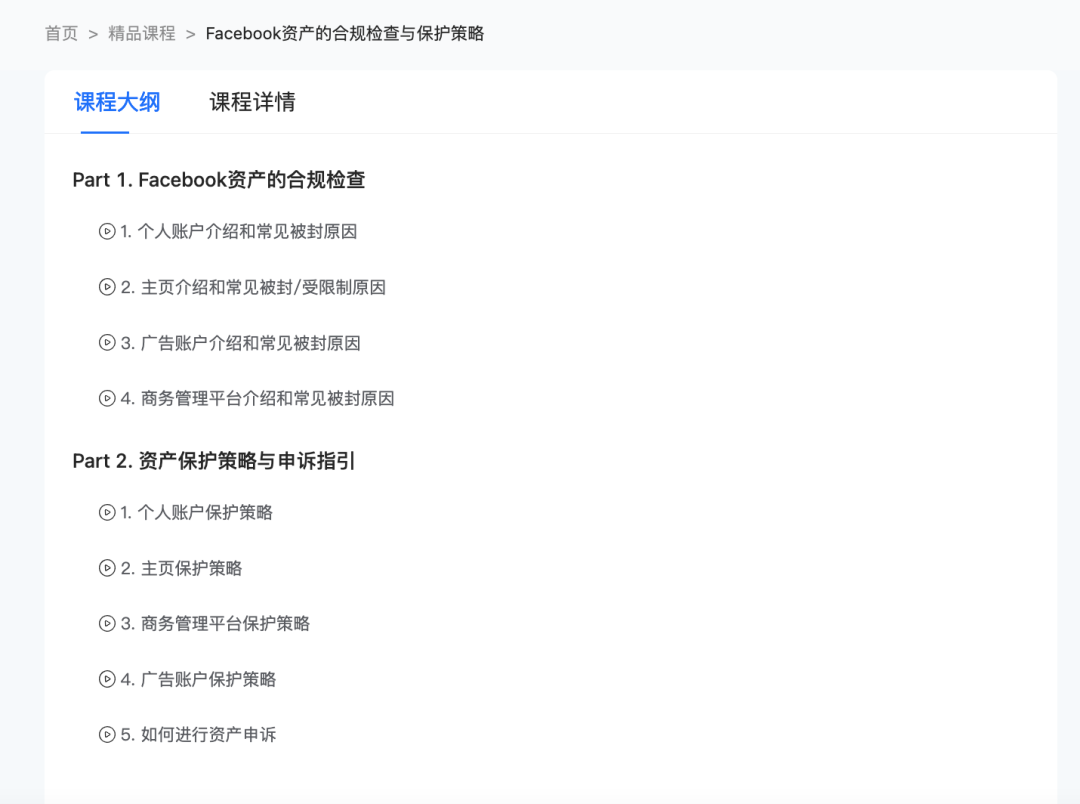Click play icon beside 个人账户保护策略

tap(107, 513)
